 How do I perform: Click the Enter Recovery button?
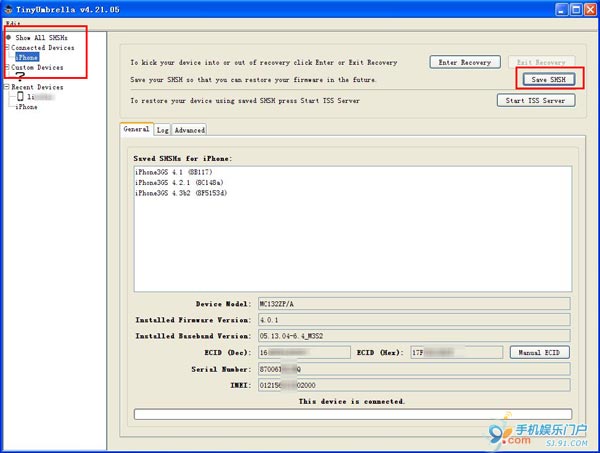tap(465, 62)
